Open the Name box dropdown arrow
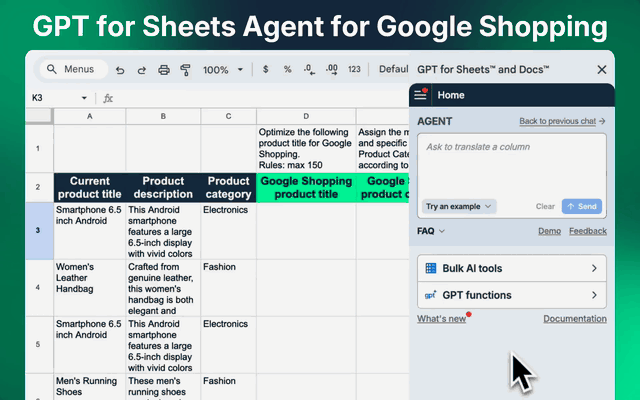Image resolution: width=640 pixels, height=400 pixels. 84,98
